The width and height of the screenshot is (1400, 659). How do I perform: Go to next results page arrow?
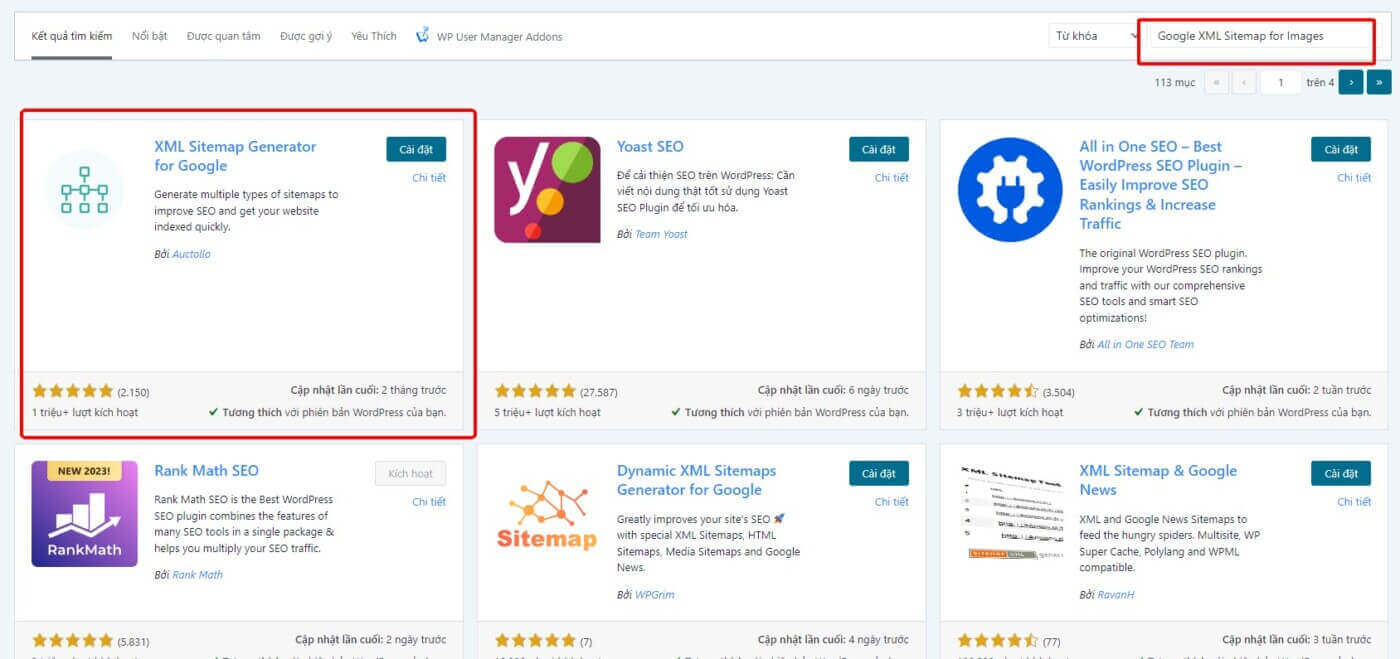(1351, 82)
